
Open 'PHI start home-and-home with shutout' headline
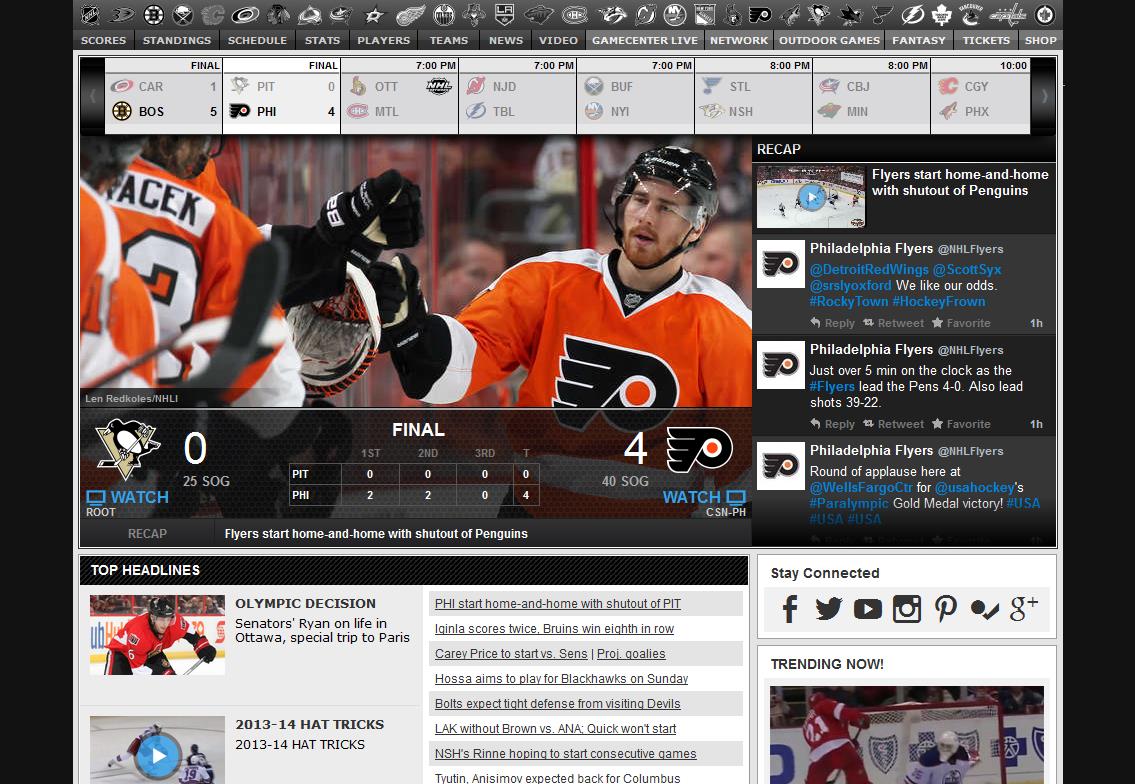click(x=557, y=604)
